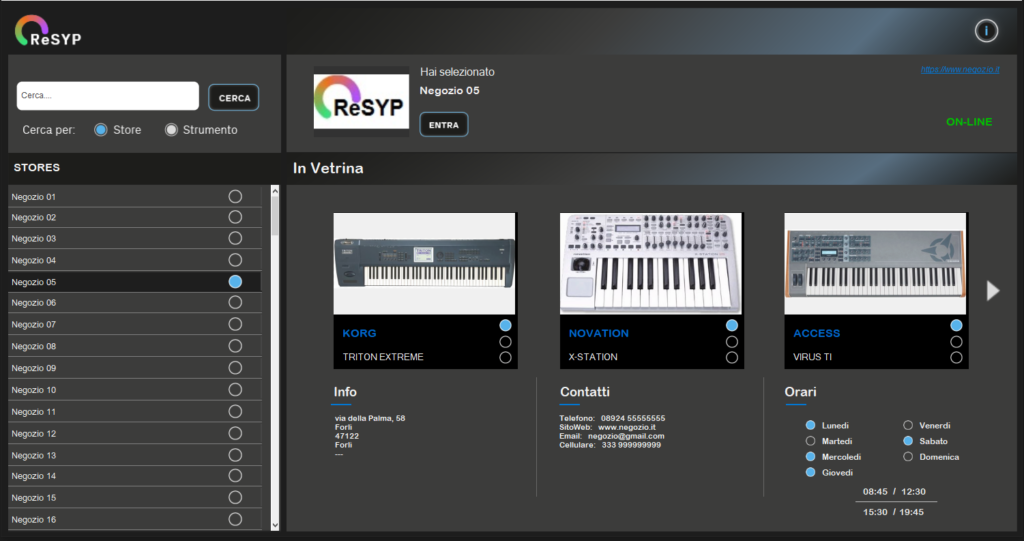Open the Novation X-Station image
Screen dimensions: 1024x541
point(650,263)
